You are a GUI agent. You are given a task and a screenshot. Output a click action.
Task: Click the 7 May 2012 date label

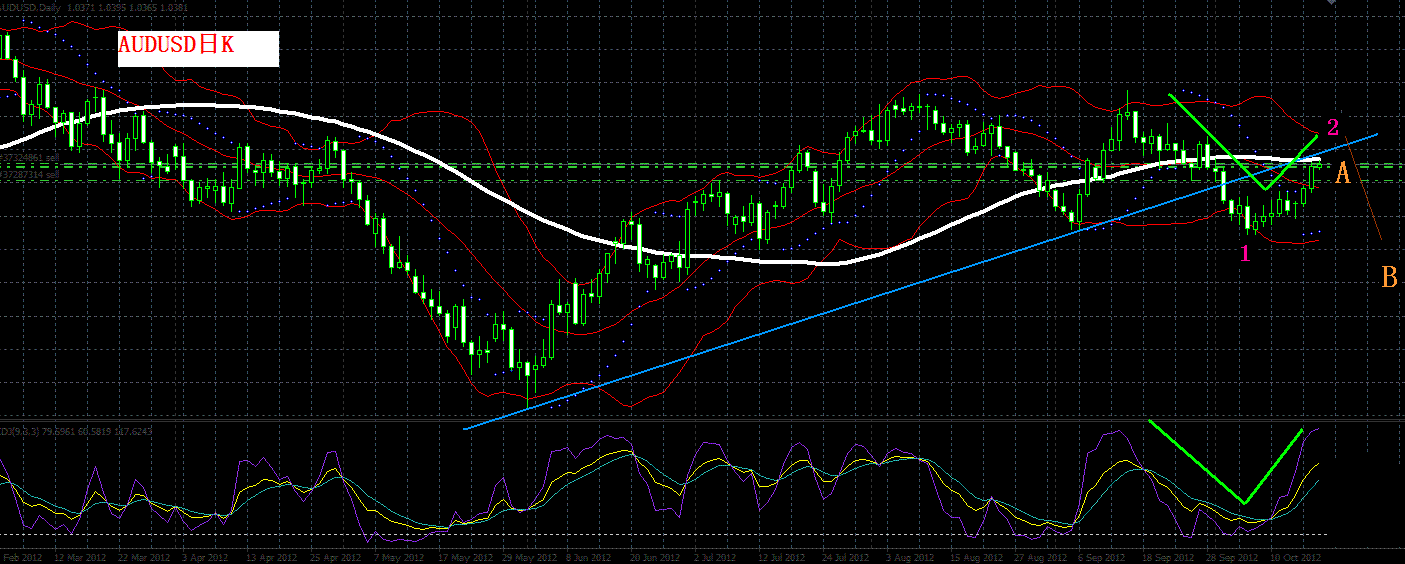(x=400, y=557)
